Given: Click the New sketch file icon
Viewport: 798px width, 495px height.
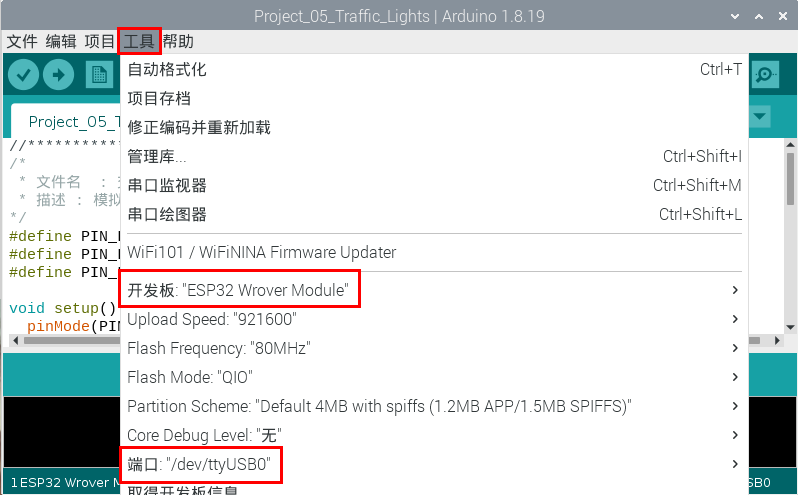Looking at the screenshot, I should [x=98, y=75].
